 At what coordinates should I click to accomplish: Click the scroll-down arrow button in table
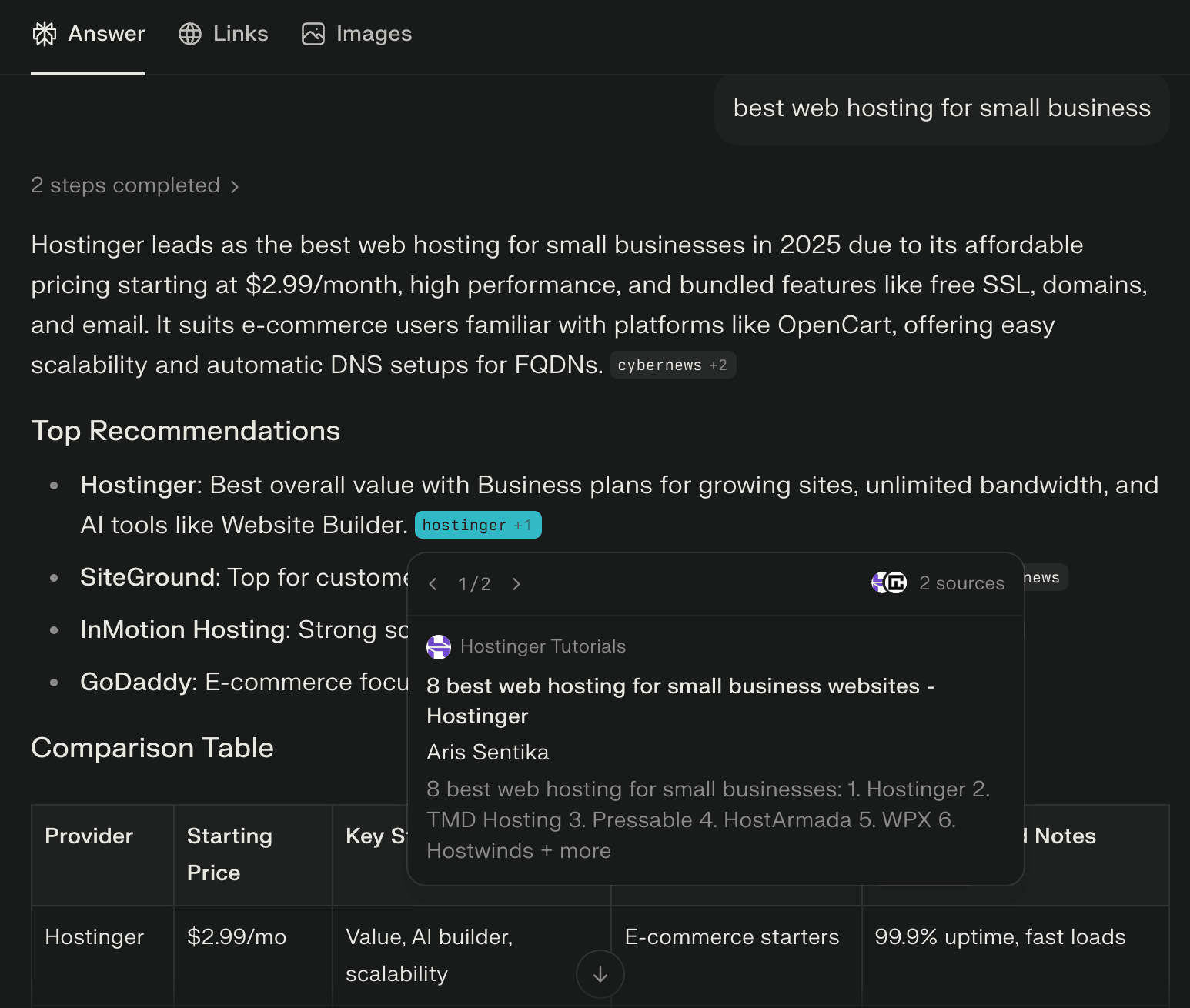coord(600,973)
